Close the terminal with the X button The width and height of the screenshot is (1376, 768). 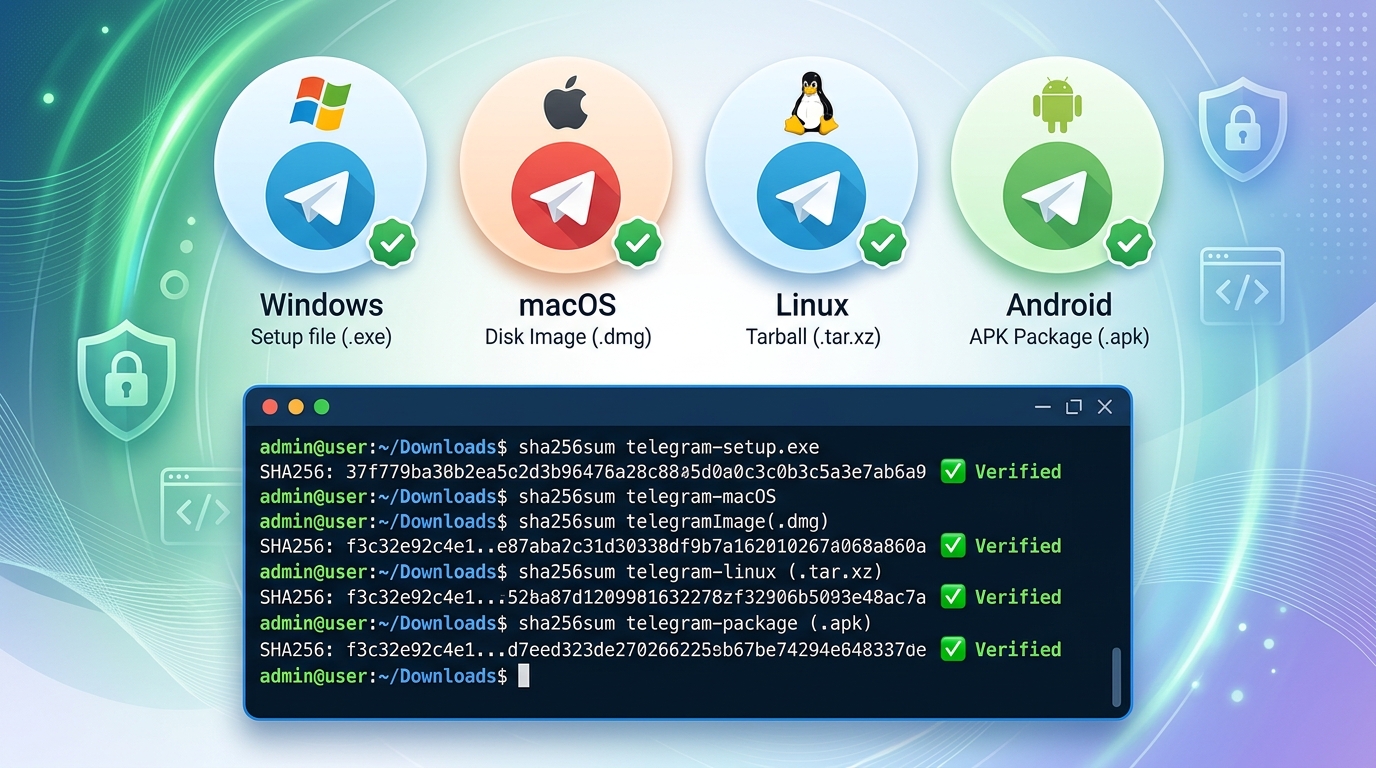point(1105,407)
